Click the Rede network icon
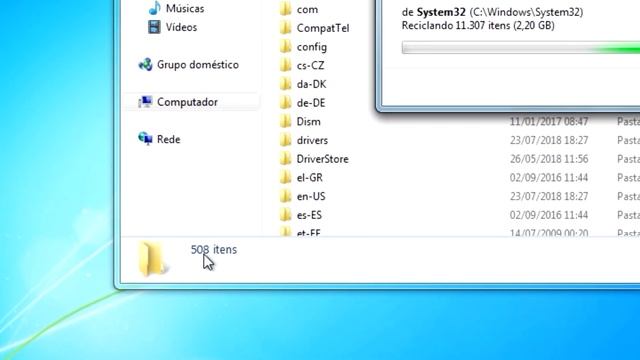This screenshot has width=640, height=360. pos(145,139)
